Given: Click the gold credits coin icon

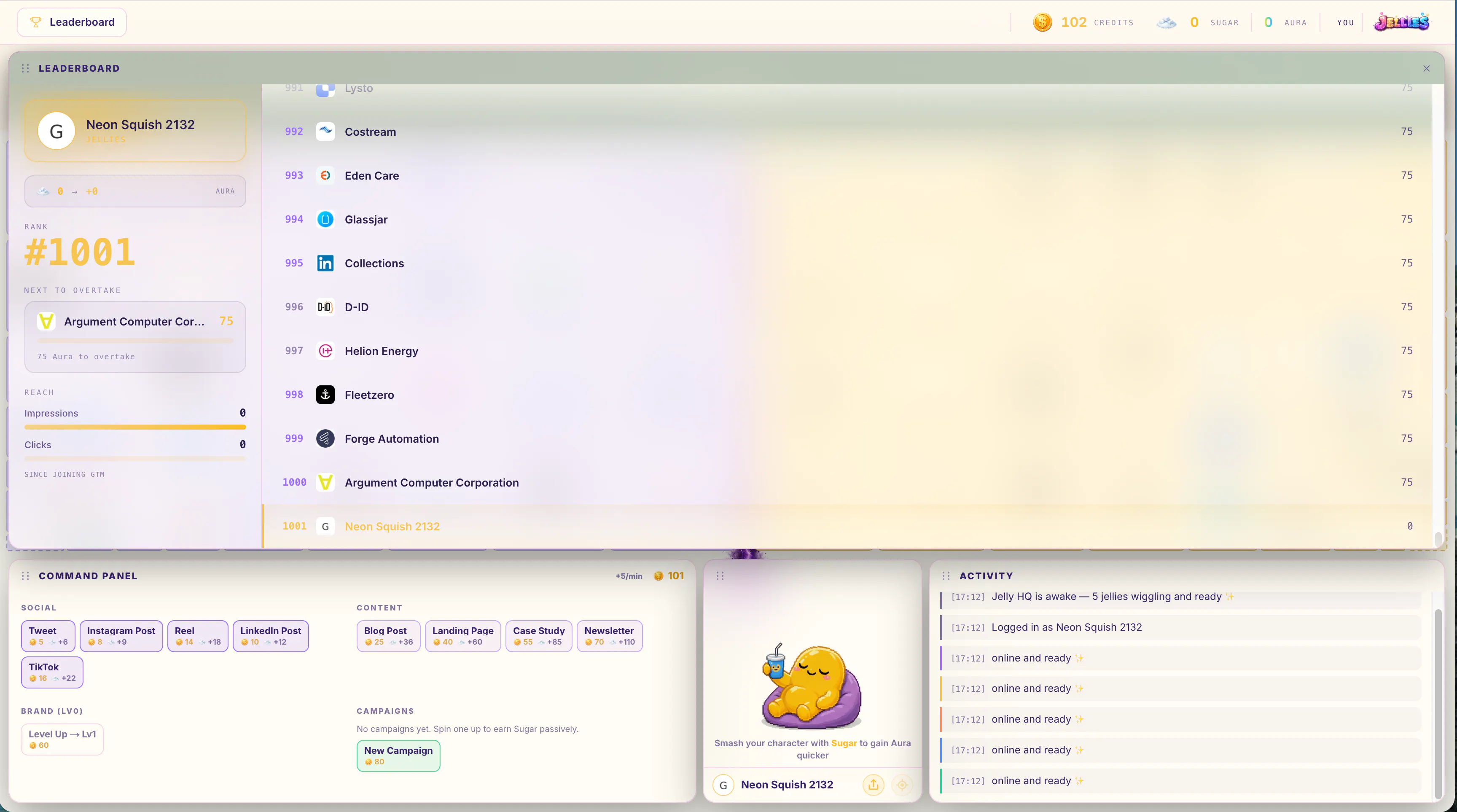Looking at the screenshot, I should pos(1043,22).
